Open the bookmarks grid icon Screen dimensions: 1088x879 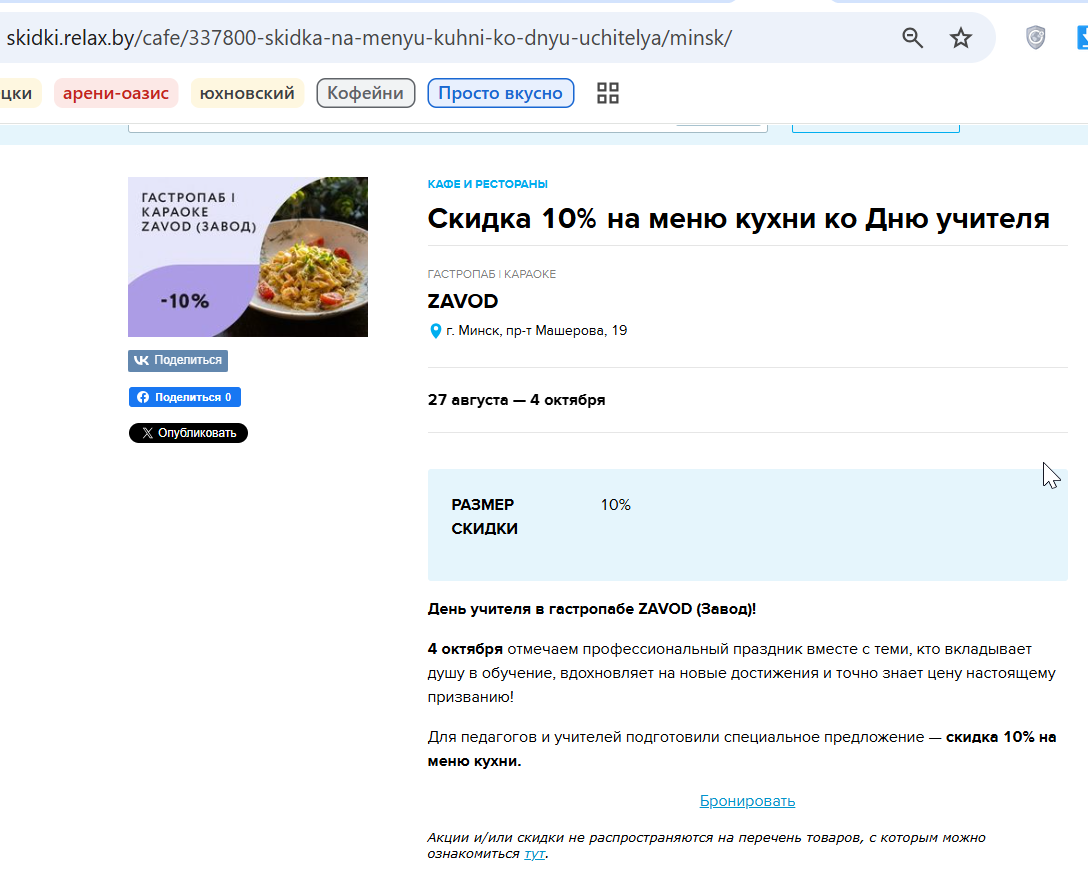608,93
